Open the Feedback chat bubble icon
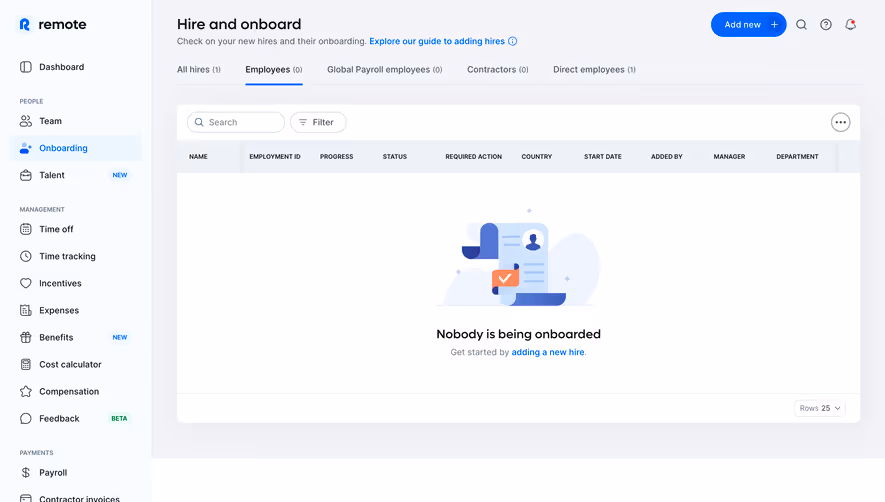This screenshot has width=885, height=502. coord(26,418)
